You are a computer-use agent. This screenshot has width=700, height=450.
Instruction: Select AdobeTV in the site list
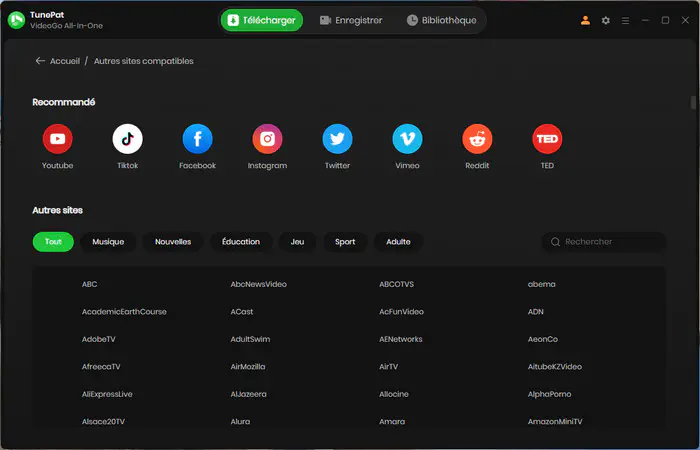pyautogui.click(x=99, y=339)
